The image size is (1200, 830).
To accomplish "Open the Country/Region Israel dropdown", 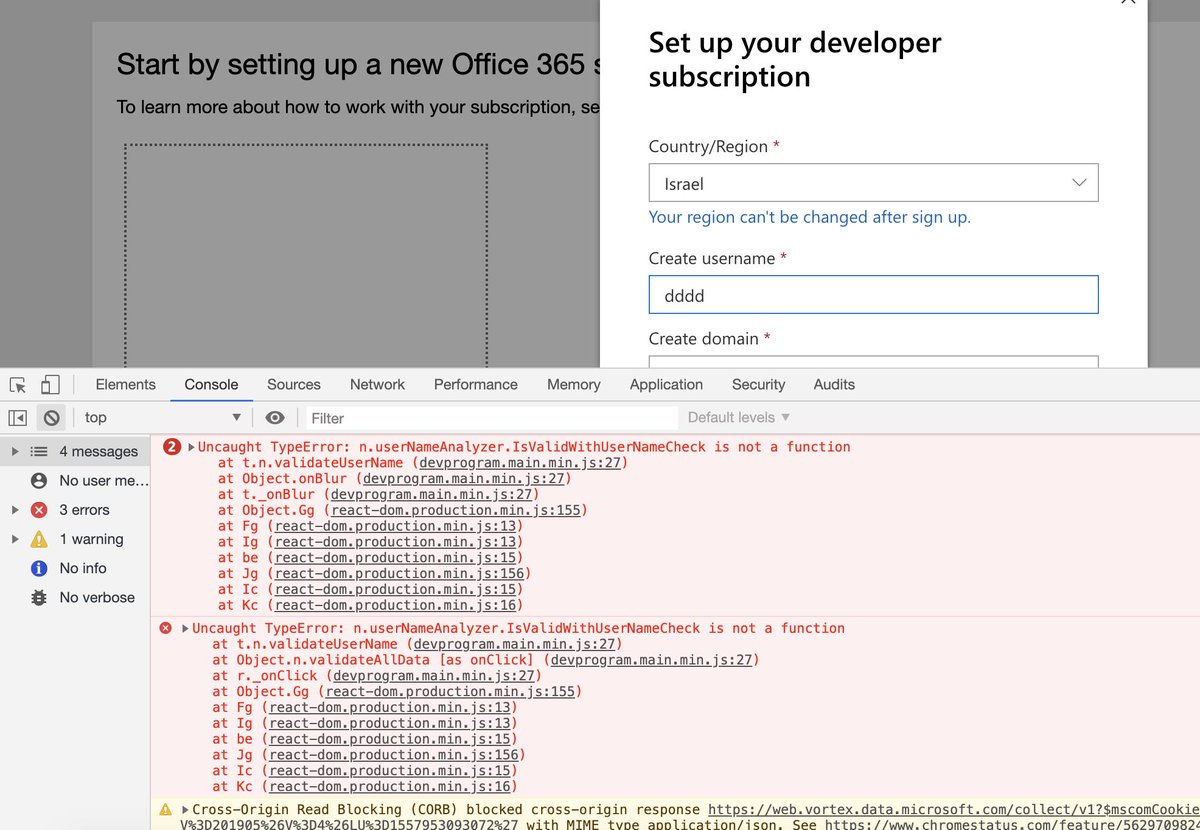I will (873, 183).
